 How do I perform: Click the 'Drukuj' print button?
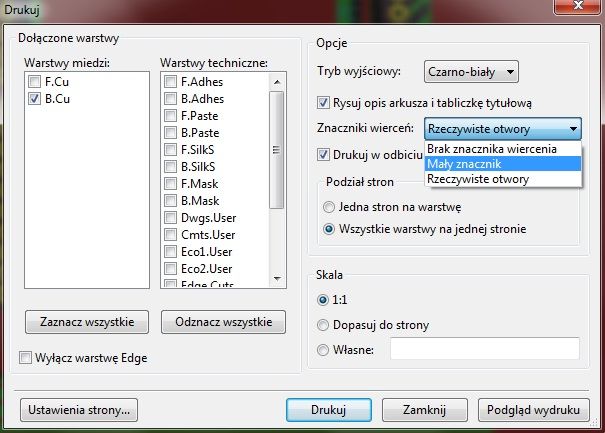(x=329, y=410)
